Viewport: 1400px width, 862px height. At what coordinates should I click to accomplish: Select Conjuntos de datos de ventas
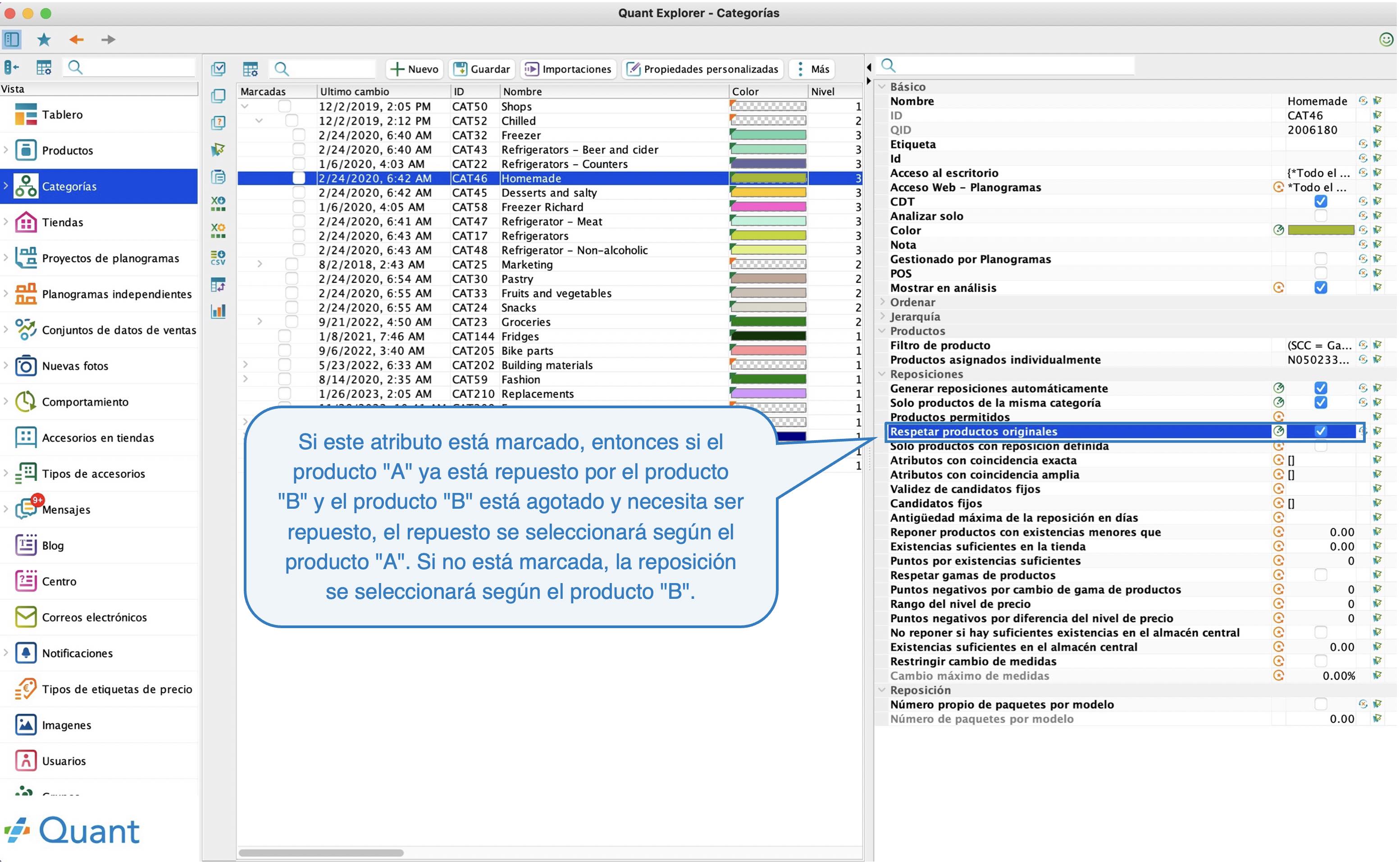point(99,330)
